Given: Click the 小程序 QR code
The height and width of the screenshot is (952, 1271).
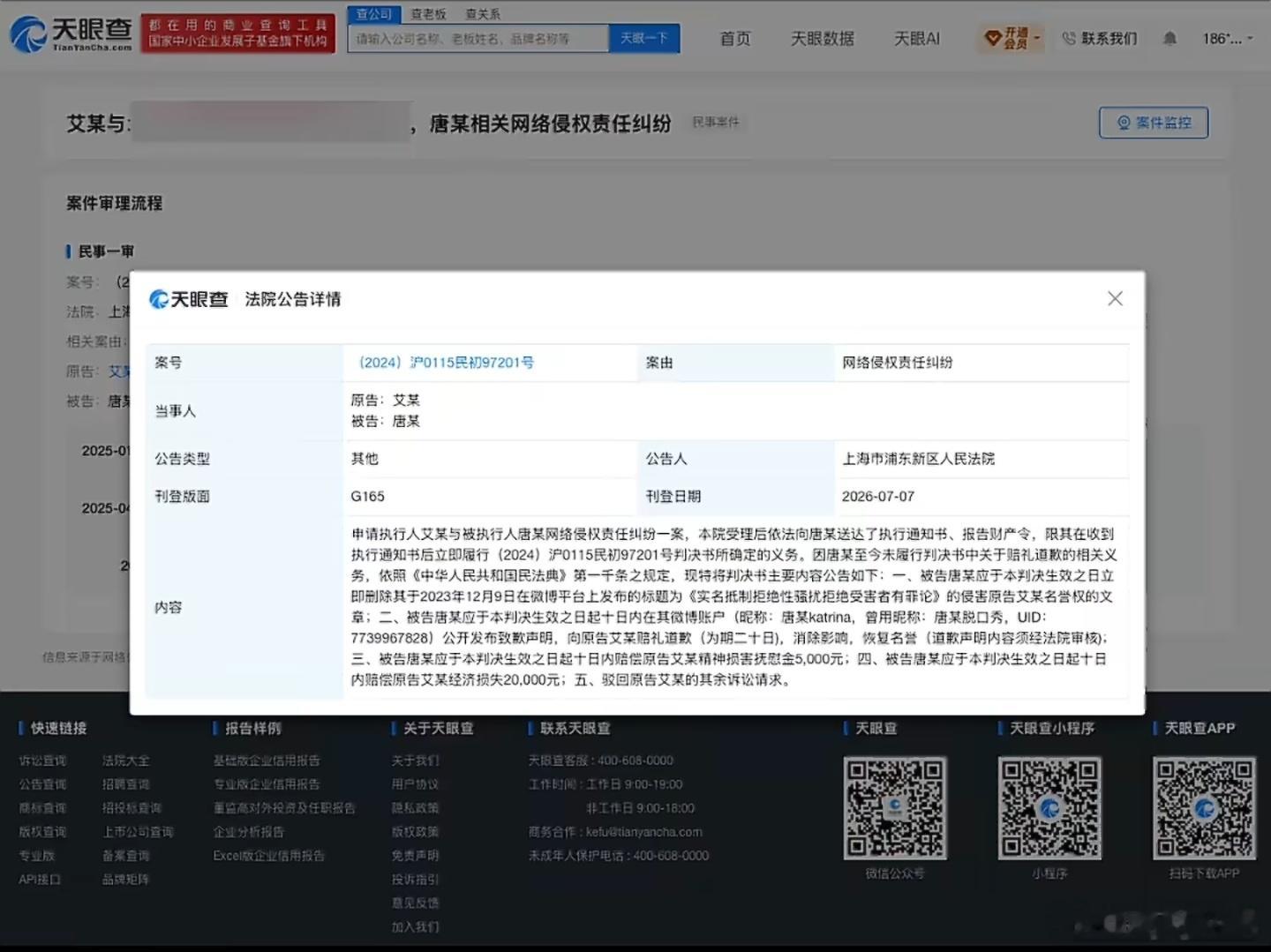Looking at the screenshot, I should point(1049,808).
